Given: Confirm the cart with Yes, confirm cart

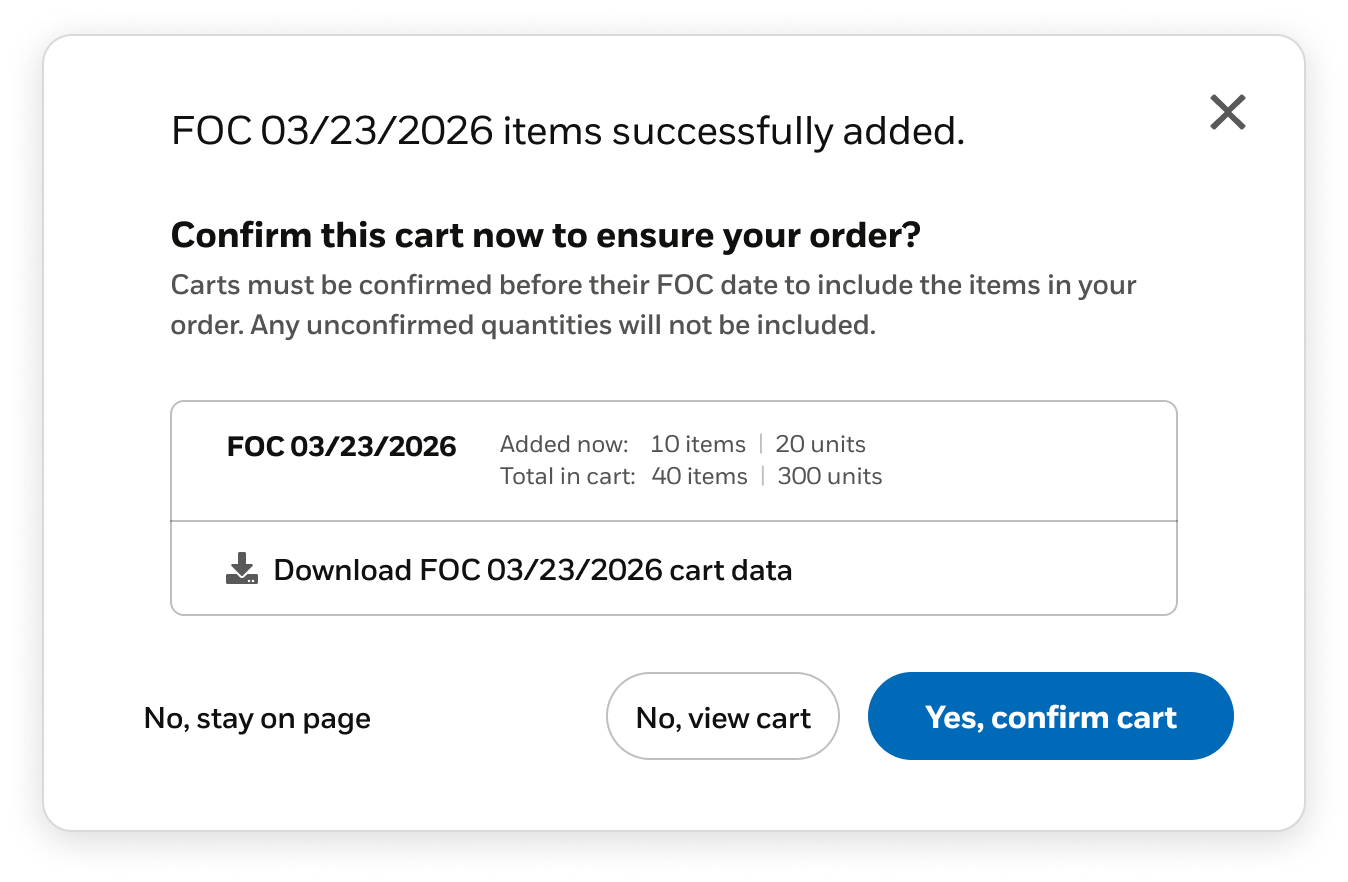Looking at the screenshot, I should [x=1050, y=717].
